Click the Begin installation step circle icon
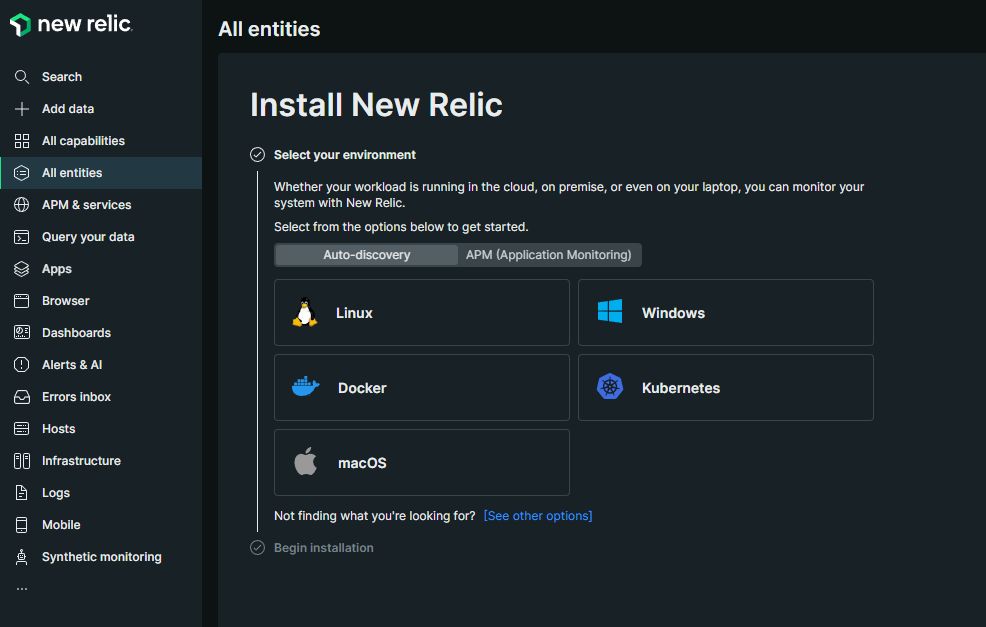The height and width of the screenshot is (627, 986). (x=257, y=548)
